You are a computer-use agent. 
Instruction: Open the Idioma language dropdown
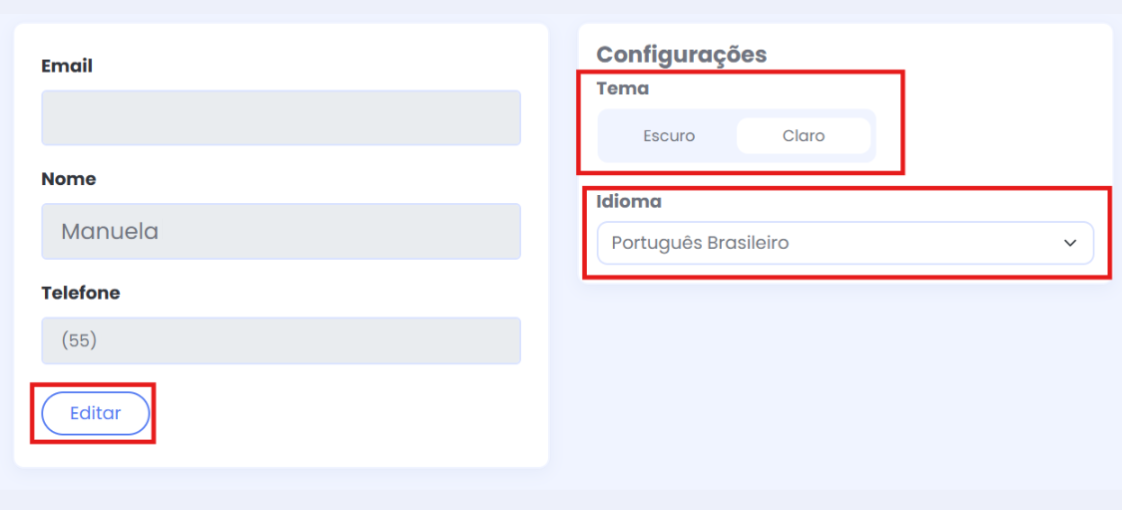click(x=844, y=243)
